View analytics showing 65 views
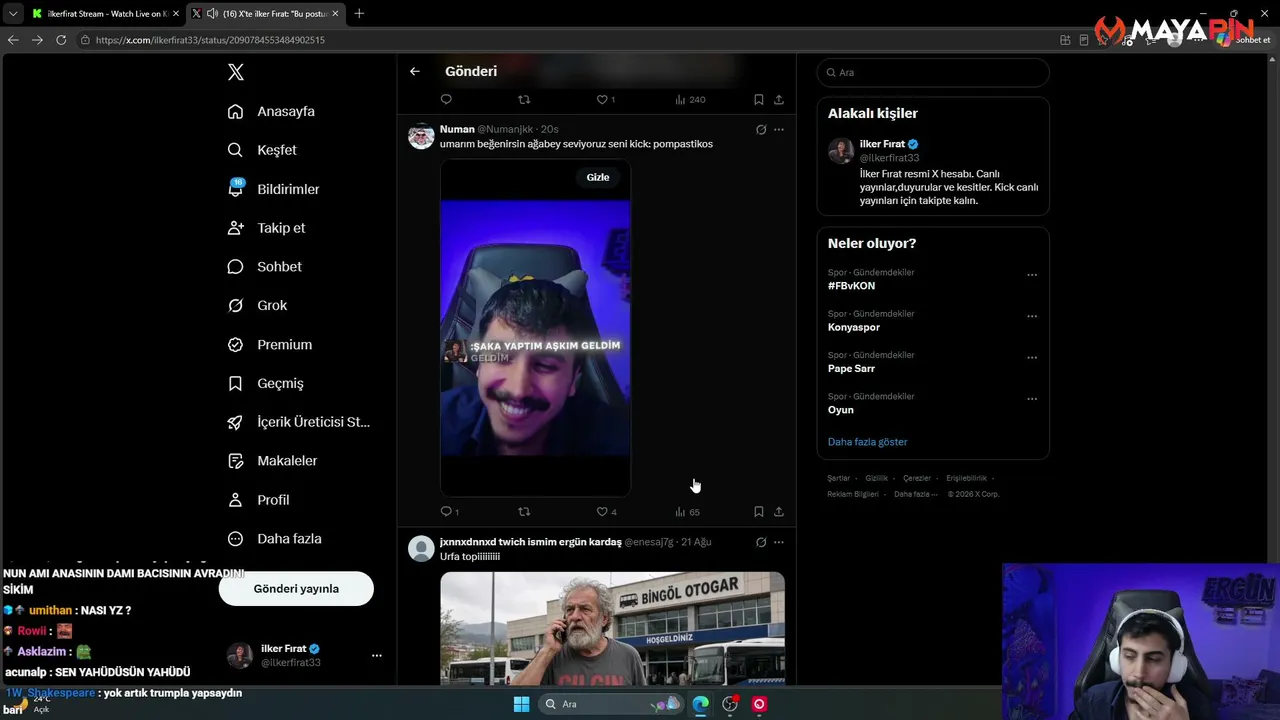The image size is (1280, 720). tap(687, 511)
